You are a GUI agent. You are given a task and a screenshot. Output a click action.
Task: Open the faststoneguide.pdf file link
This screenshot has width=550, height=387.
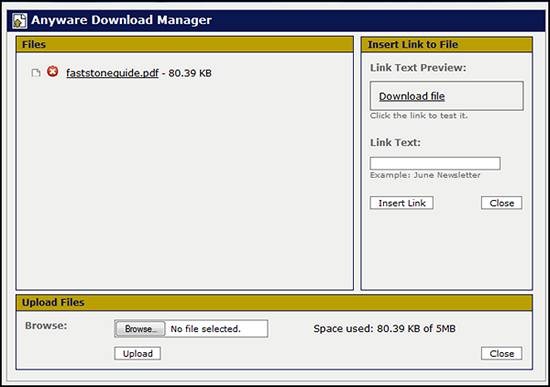click(x=112, y=73)
